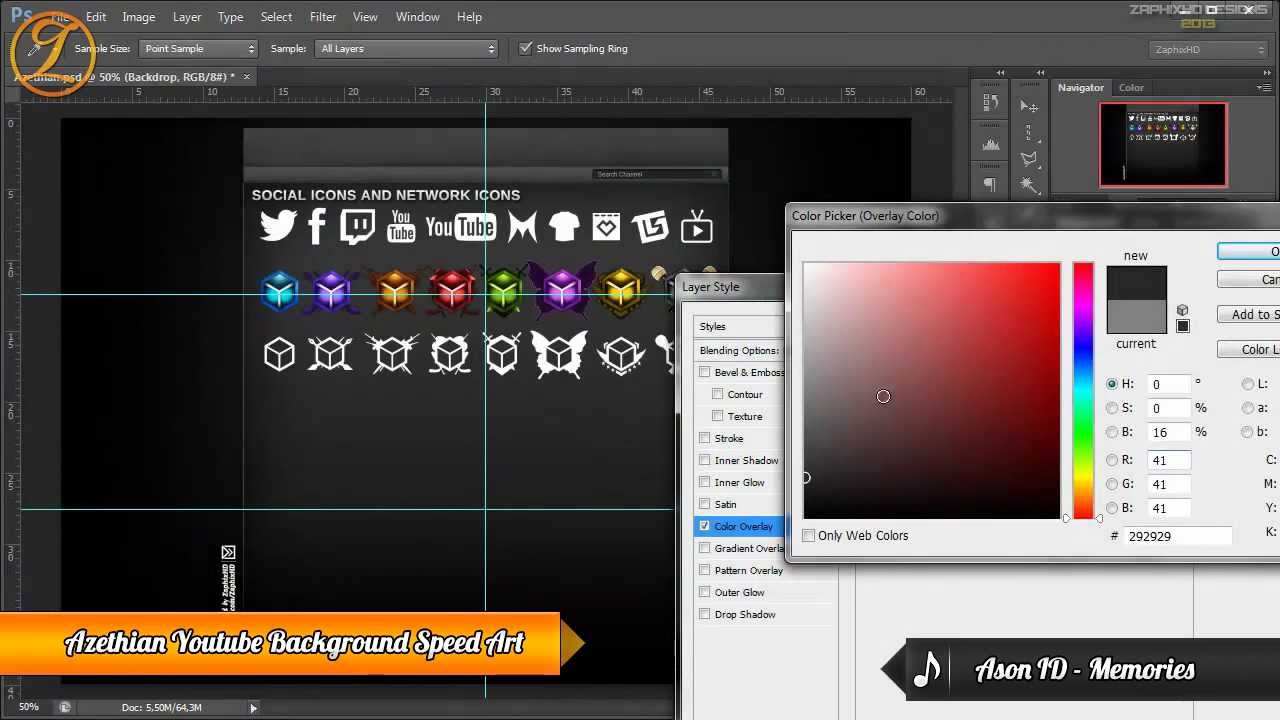This screenshot has height=720, width=1280.
Task: Uncheck the Color Overlay checkbox
Action: pyautogui.click(x=705, y=526)
